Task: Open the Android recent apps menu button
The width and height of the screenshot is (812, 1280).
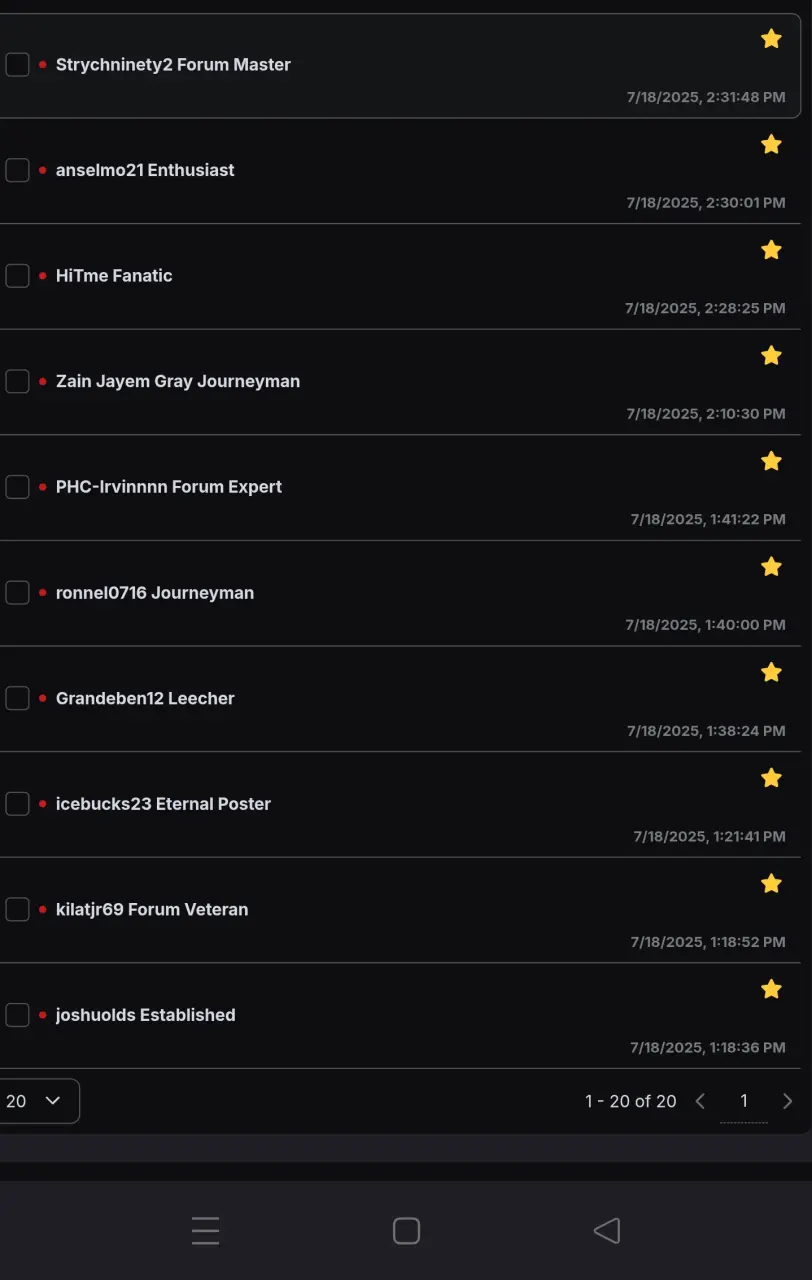Action: click(x=205, y=1231)
